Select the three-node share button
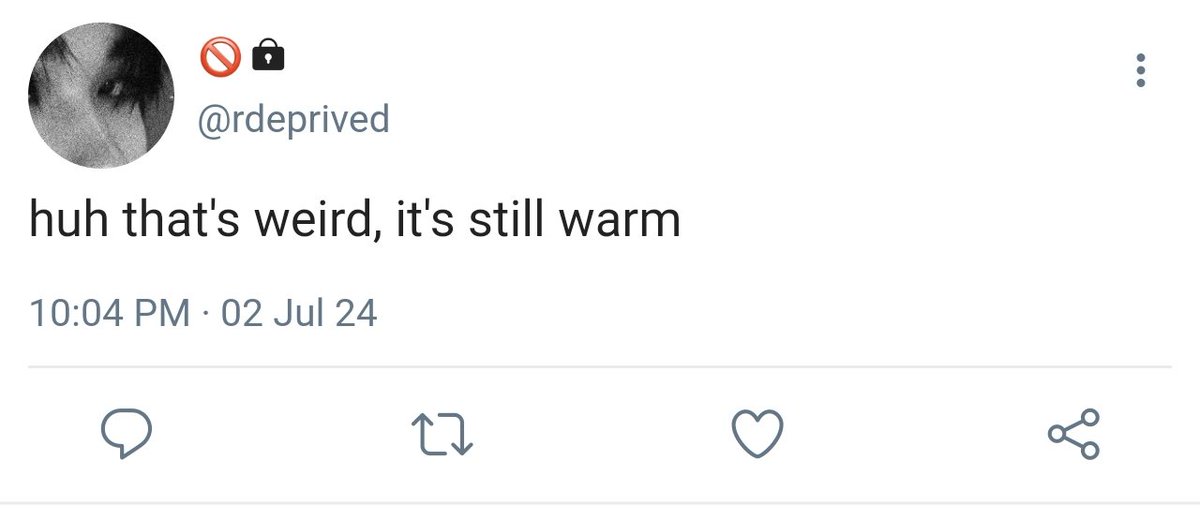This screenshot has width=1200, height=520. [1074, 434]
